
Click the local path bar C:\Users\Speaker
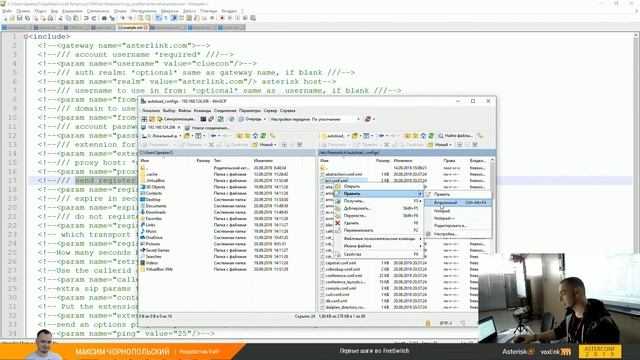coord(227,153)
